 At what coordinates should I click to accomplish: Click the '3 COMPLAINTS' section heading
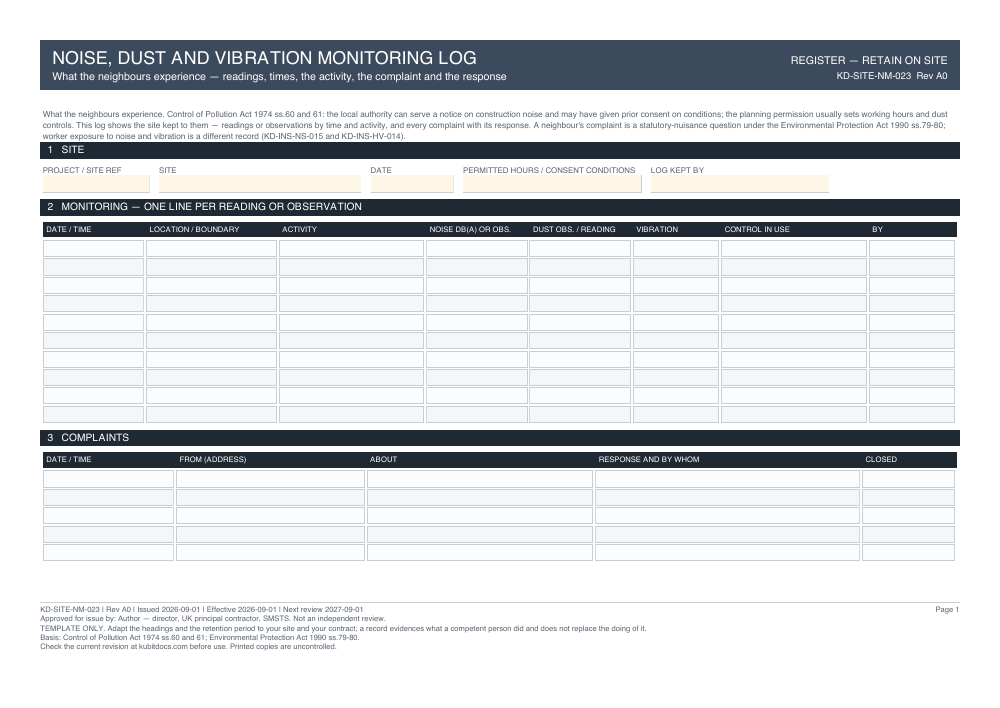click(500, 438)
